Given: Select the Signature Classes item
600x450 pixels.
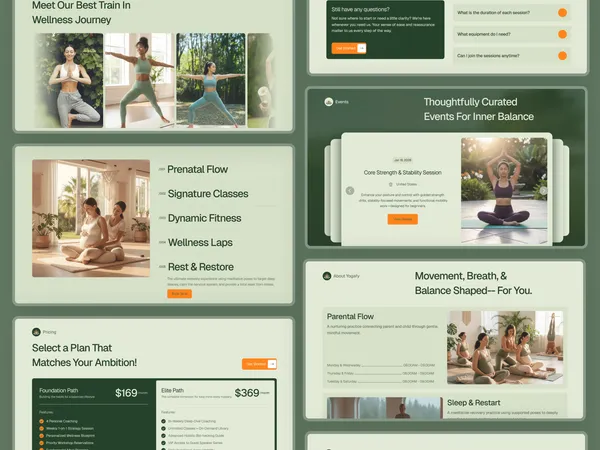Looking at the screenshot, I should point(208,194).
